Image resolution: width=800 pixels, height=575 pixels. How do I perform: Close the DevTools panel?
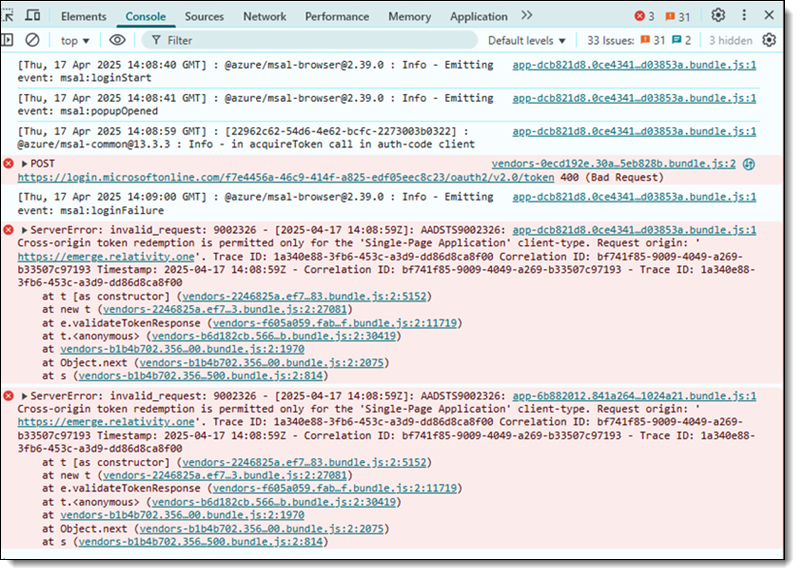(x=769, y=15)
